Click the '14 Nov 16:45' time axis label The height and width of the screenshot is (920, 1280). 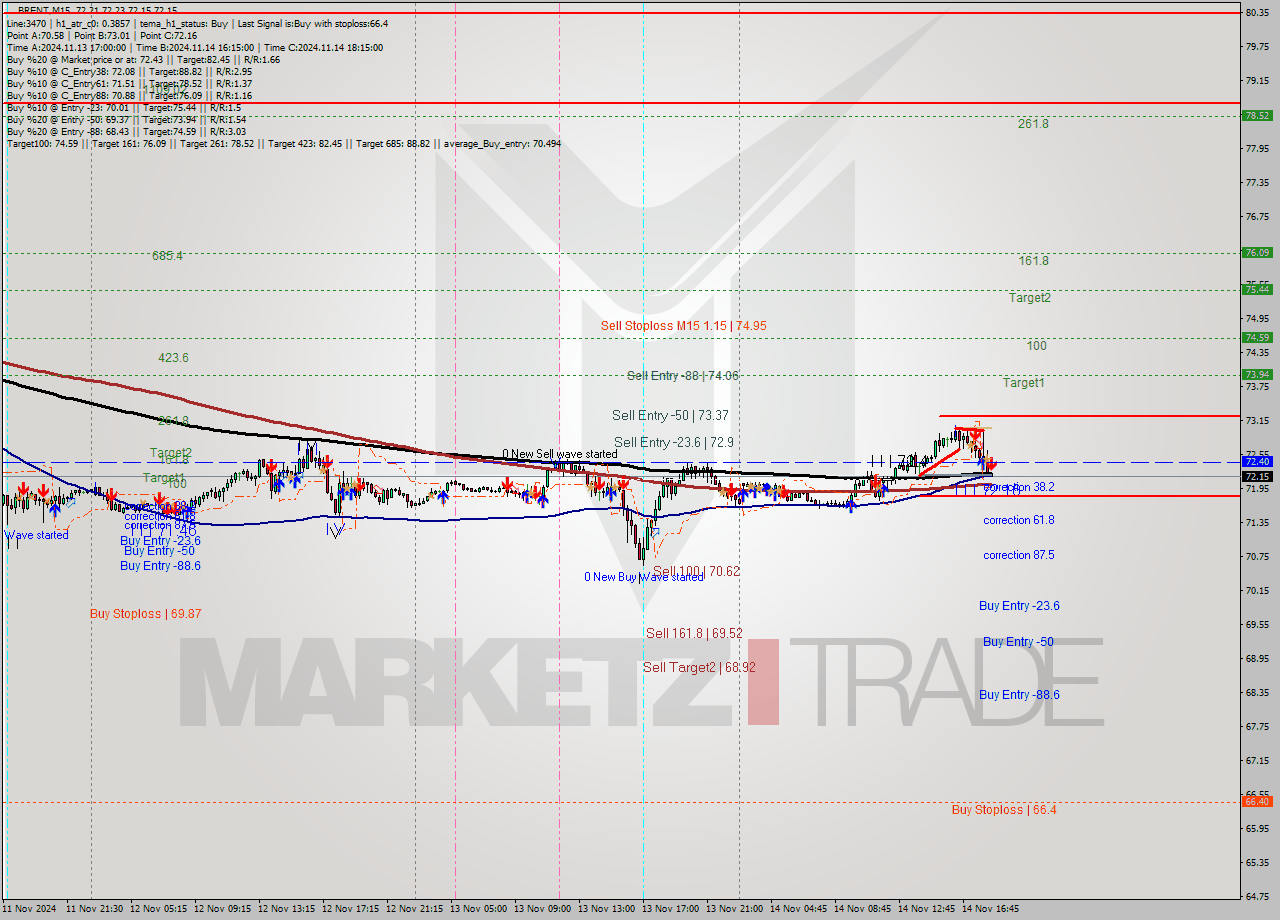click(x=990, y=909)
